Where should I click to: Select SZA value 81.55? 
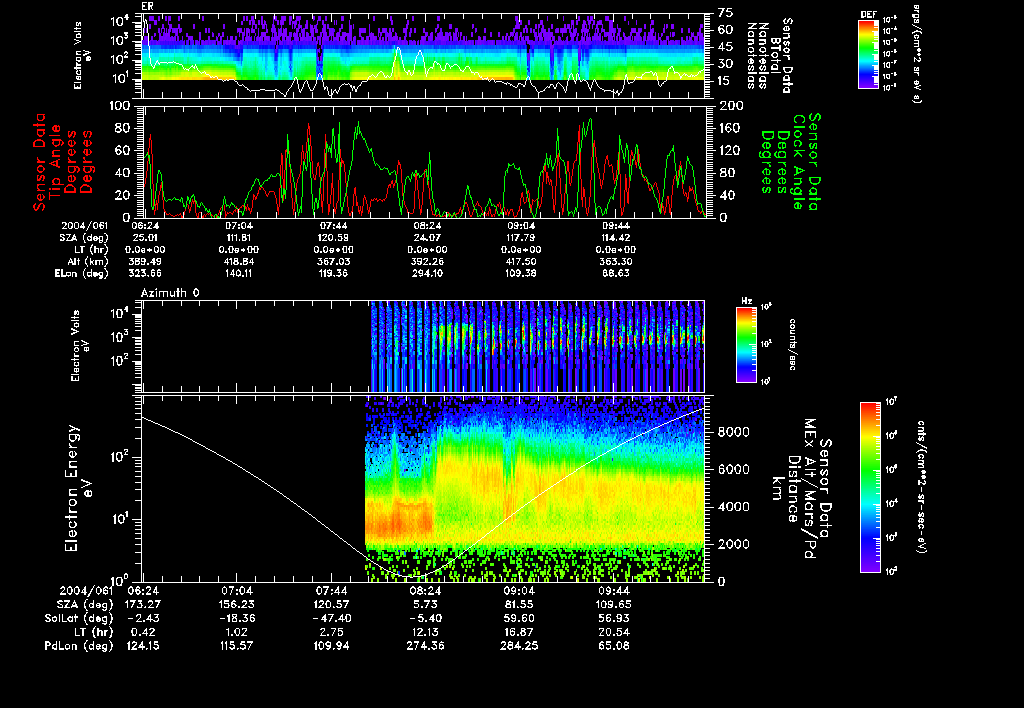(519, 605)
